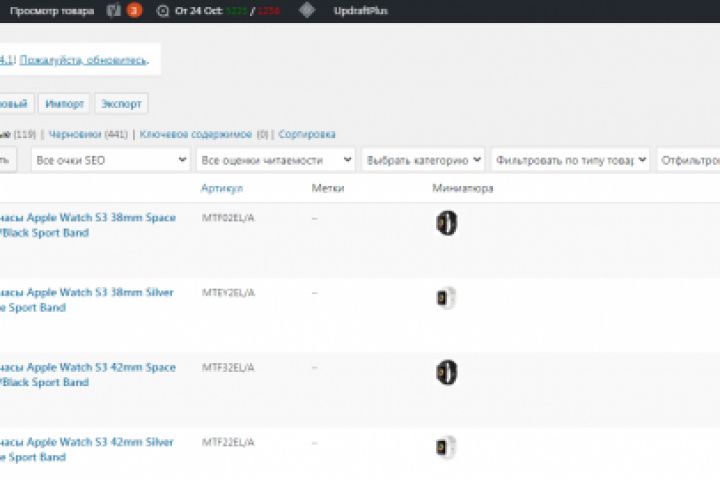Open the 'Все очки SEO' dropdown
The width and height of the screenshot is (720, 480).
click(111, 160)
